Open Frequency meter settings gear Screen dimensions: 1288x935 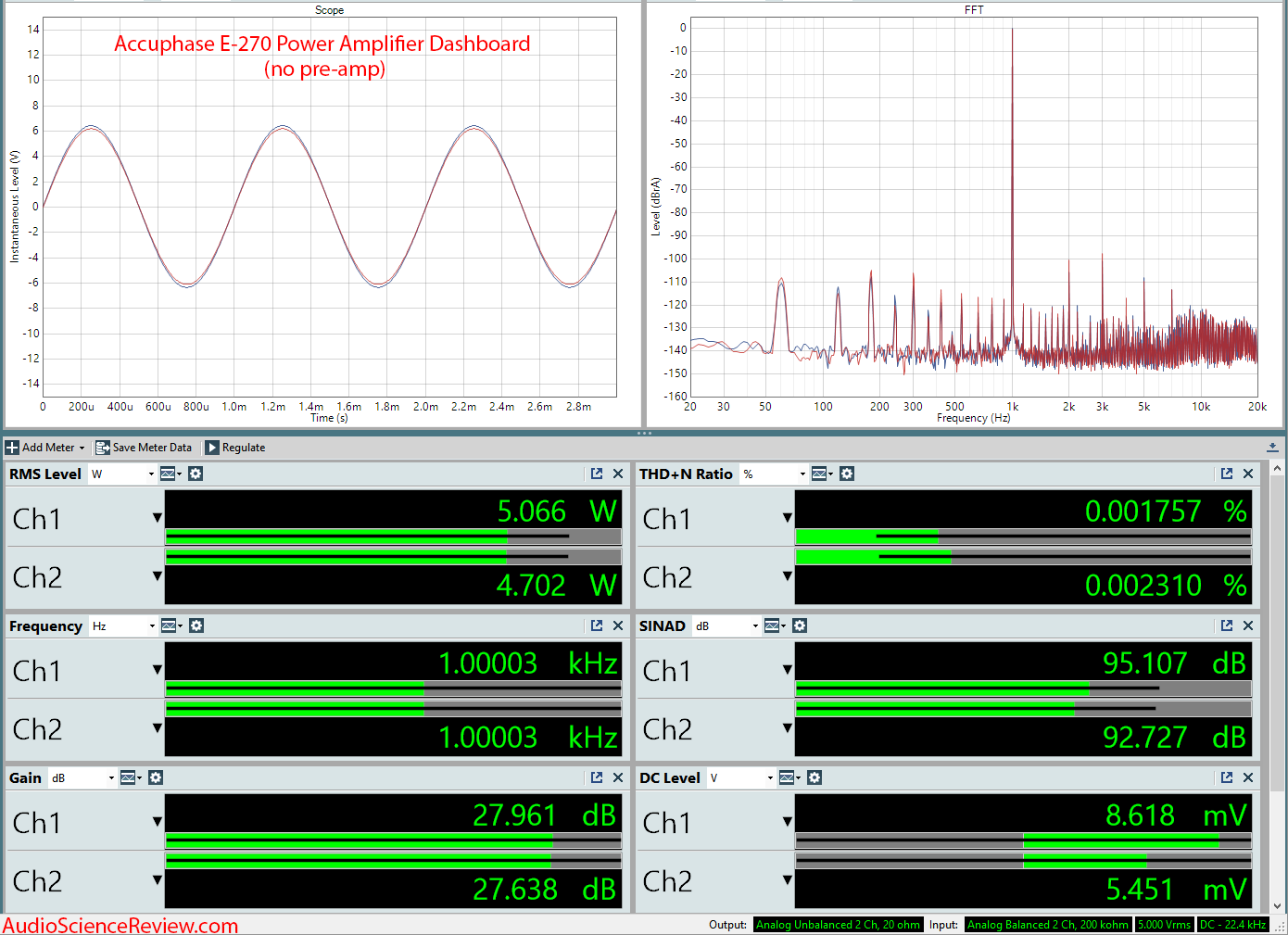click(x=196, y=625)
